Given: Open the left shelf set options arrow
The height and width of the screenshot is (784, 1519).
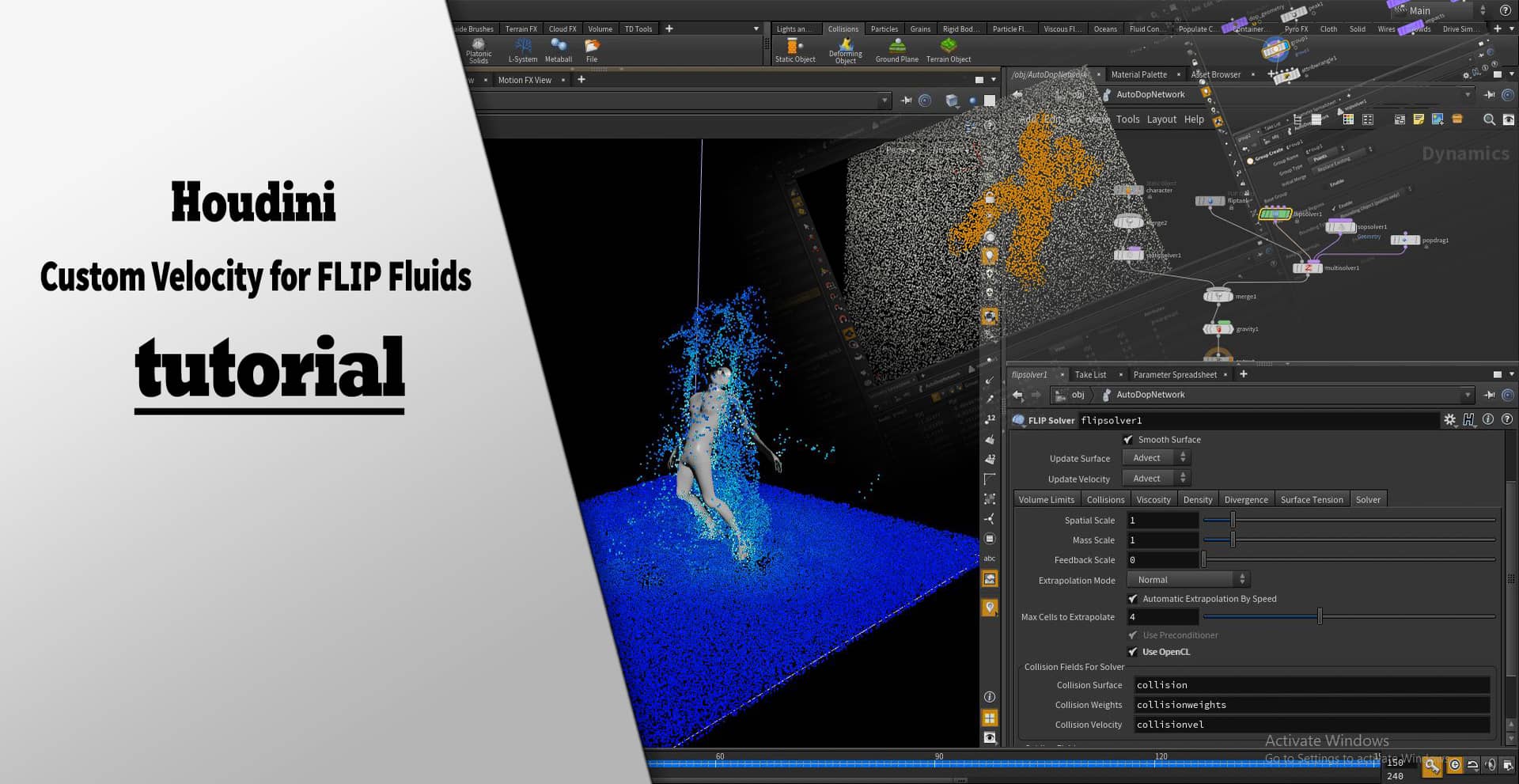Looking at the screenshot, I should coord(756,28).
